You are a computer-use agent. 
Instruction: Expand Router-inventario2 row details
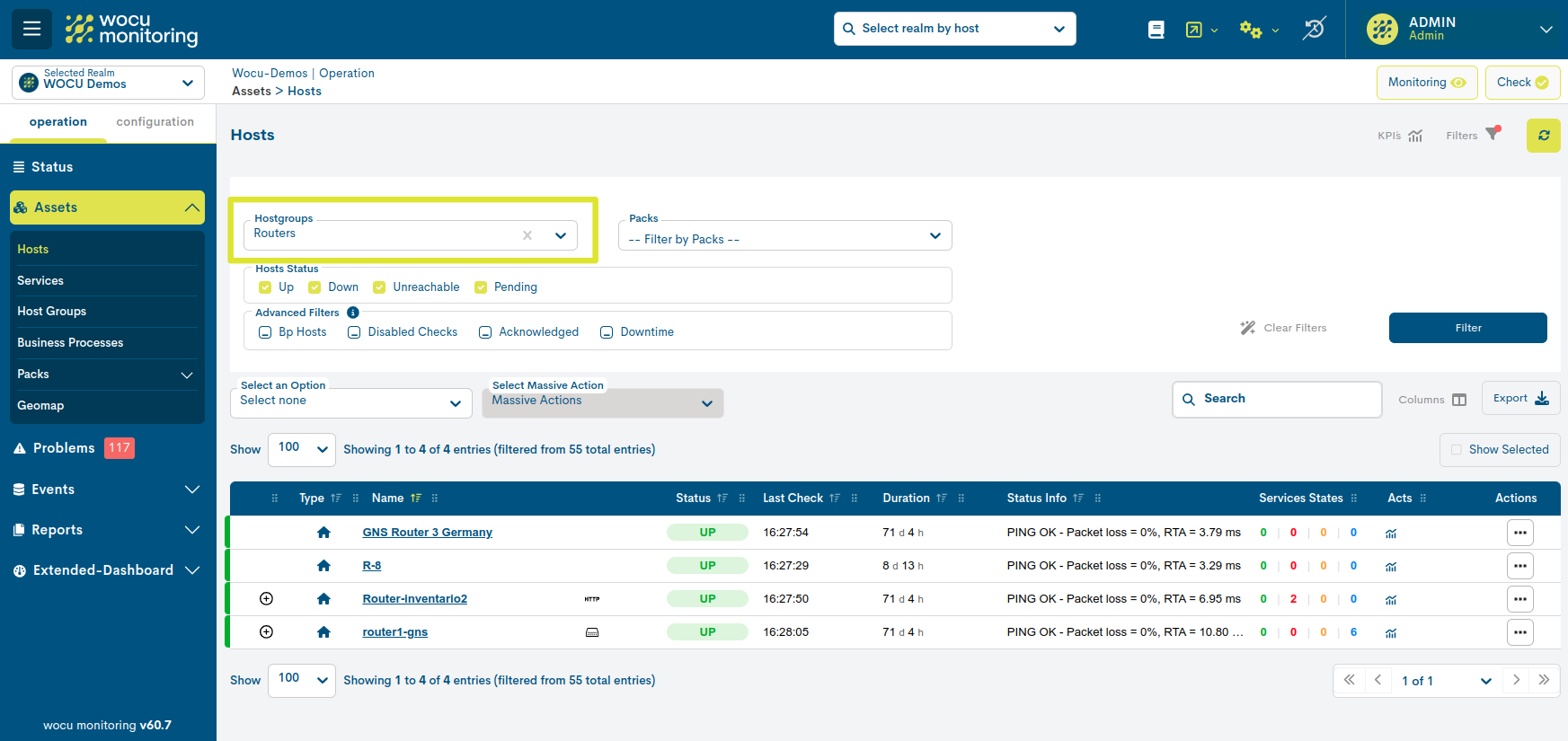click(x=266, y=598)
